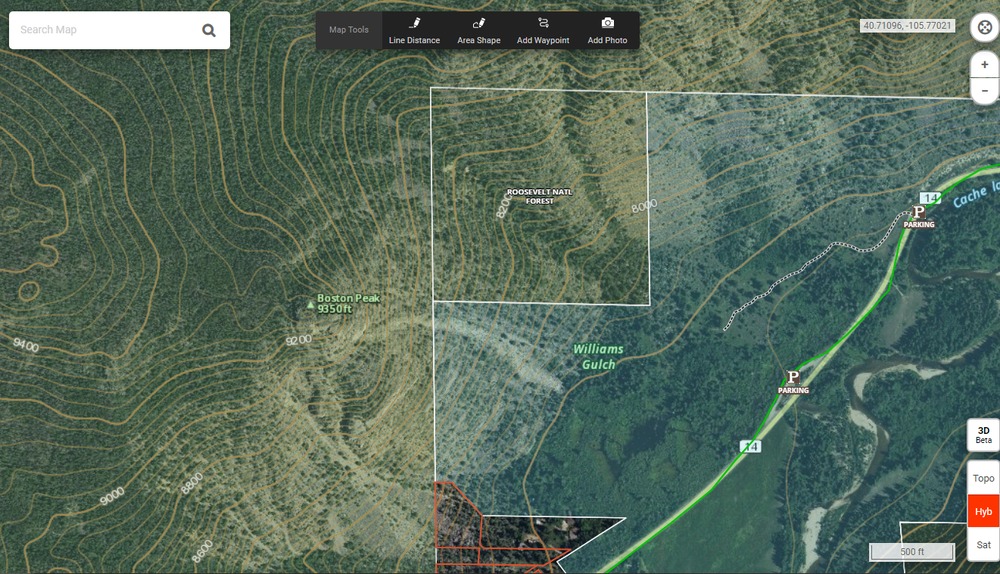Select the Line Distance tool
1000x574 pixels.
415,31
